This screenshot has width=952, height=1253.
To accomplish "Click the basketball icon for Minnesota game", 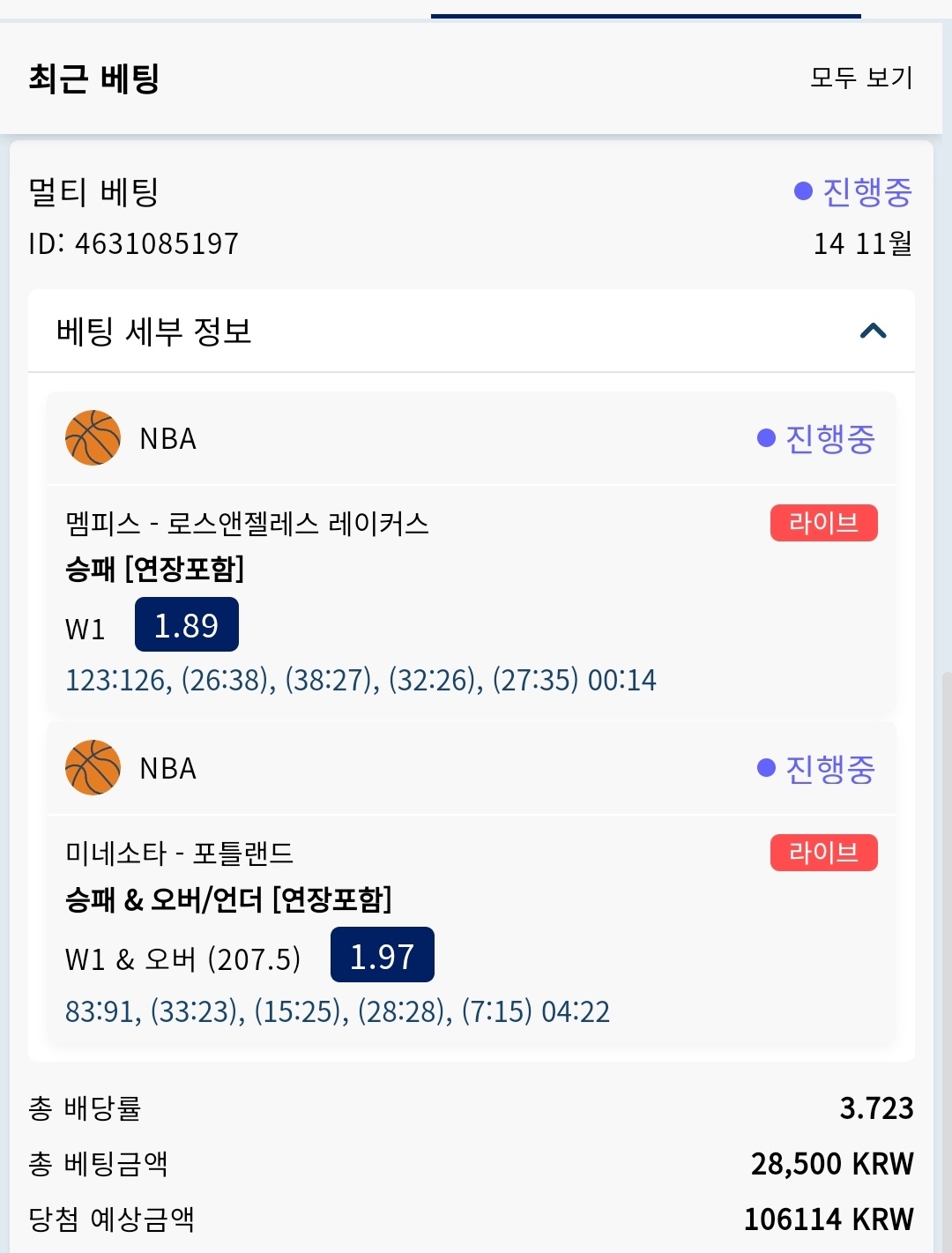I will (93, 767).
